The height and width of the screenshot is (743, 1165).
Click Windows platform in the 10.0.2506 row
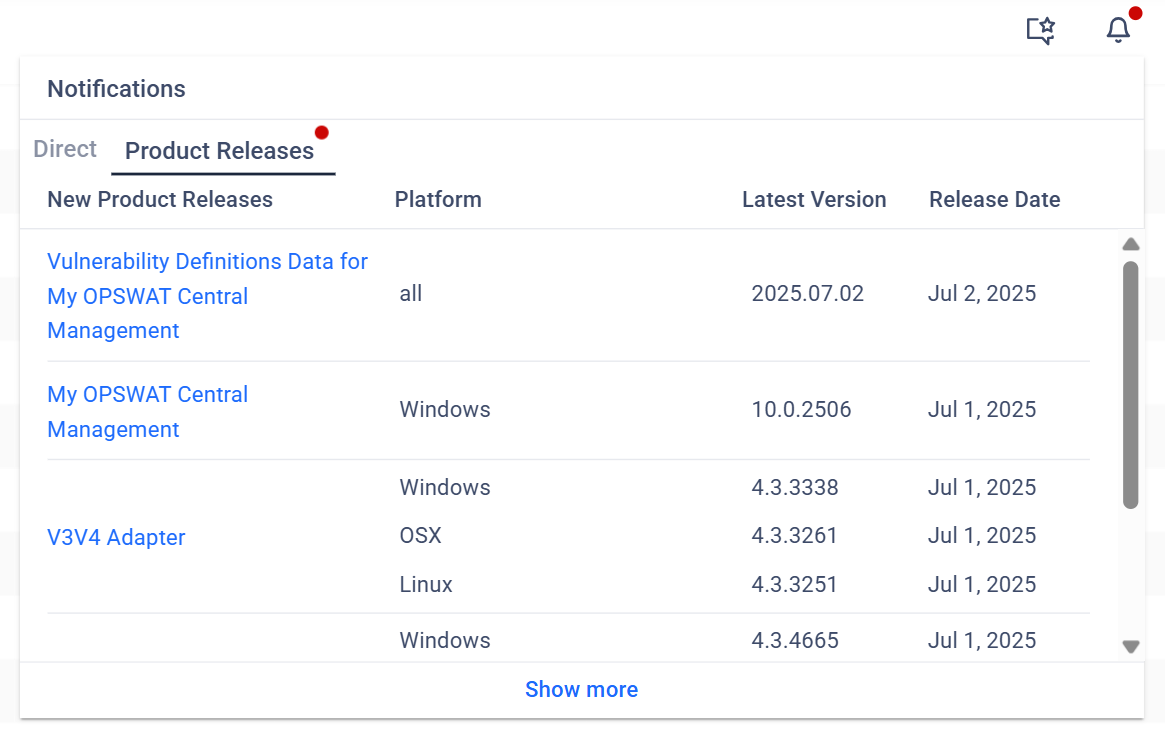click(x=445, y=409)
